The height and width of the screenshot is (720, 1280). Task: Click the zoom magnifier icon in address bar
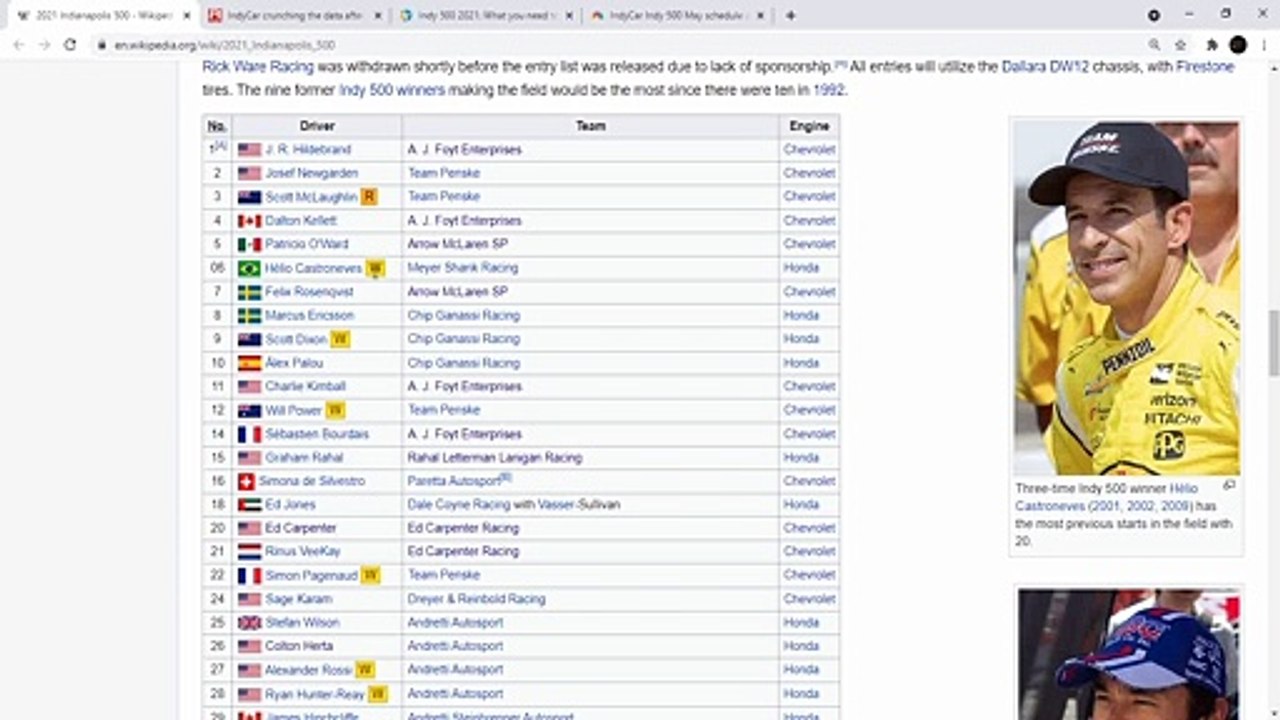tap(1154, 45)
